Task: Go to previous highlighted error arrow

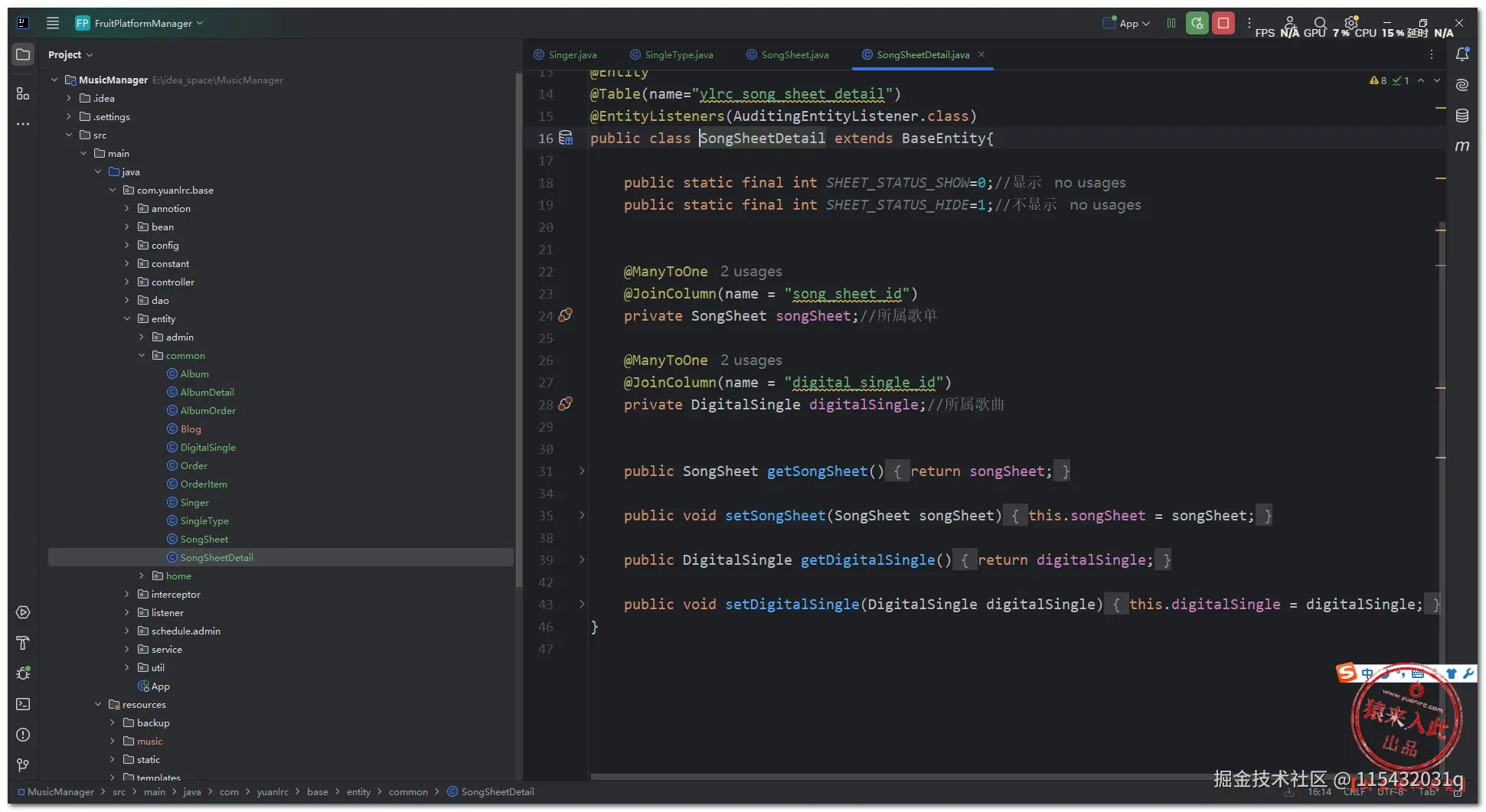Action: pyautogui.click(x=1421, y=80)
